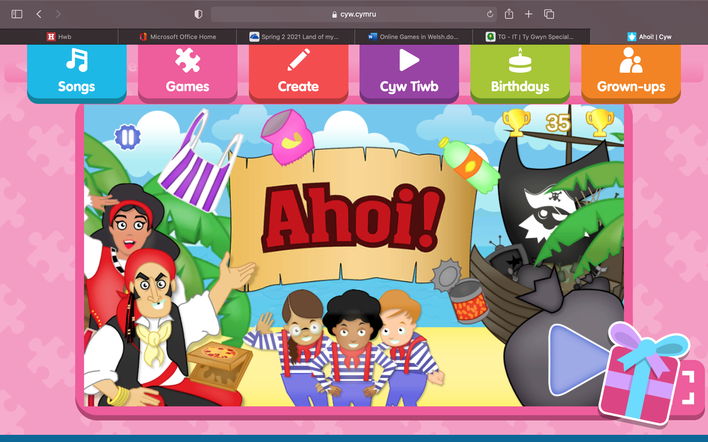Click the pirate flag skull
The image size is (708, 442).
pyautogui.click(x=552, y=213)
